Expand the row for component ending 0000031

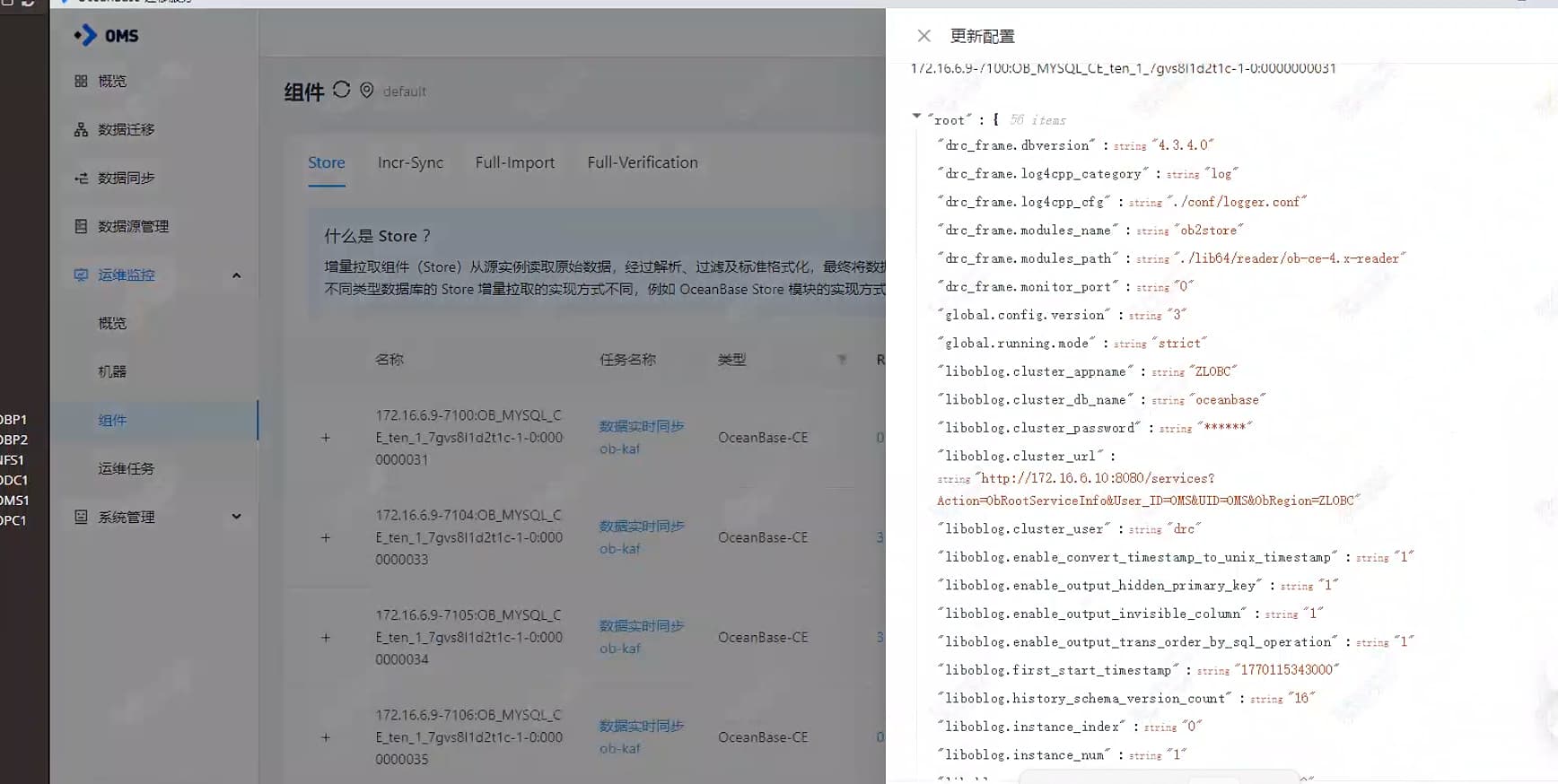pos(326,438)
